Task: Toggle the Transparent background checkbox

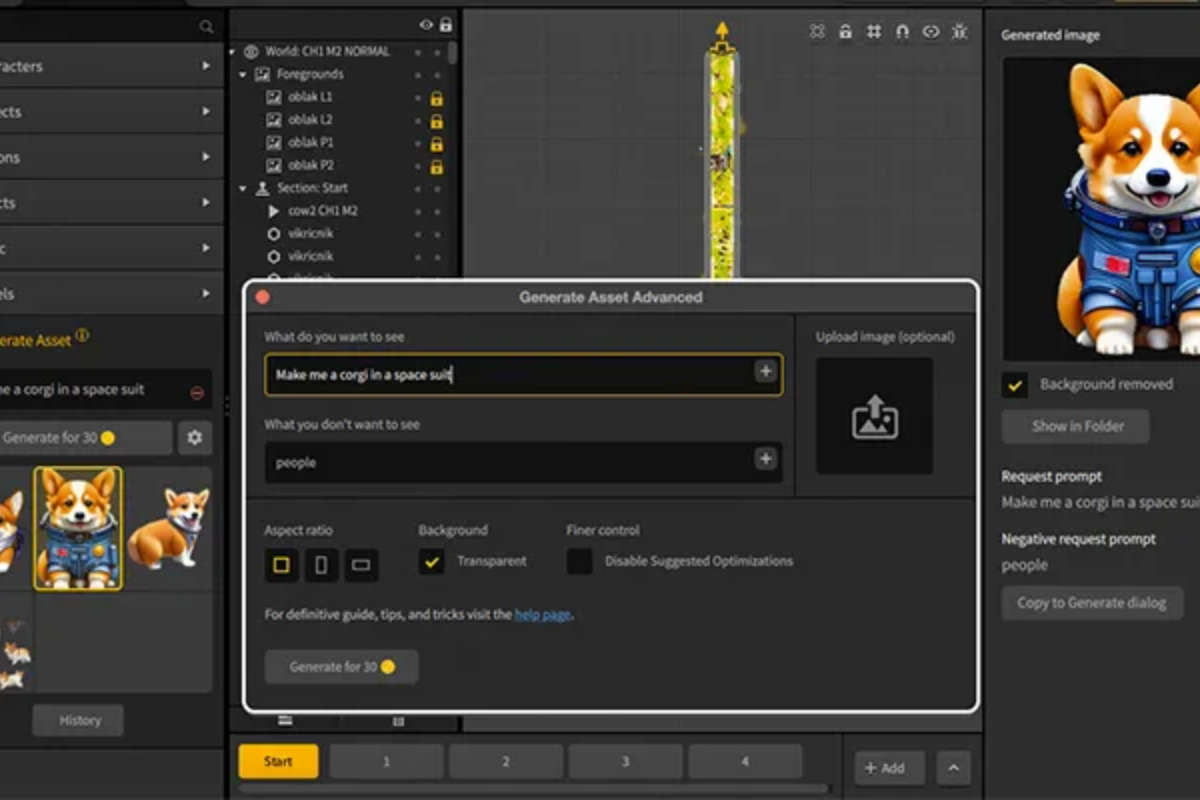Action: (x=431, y=561)
